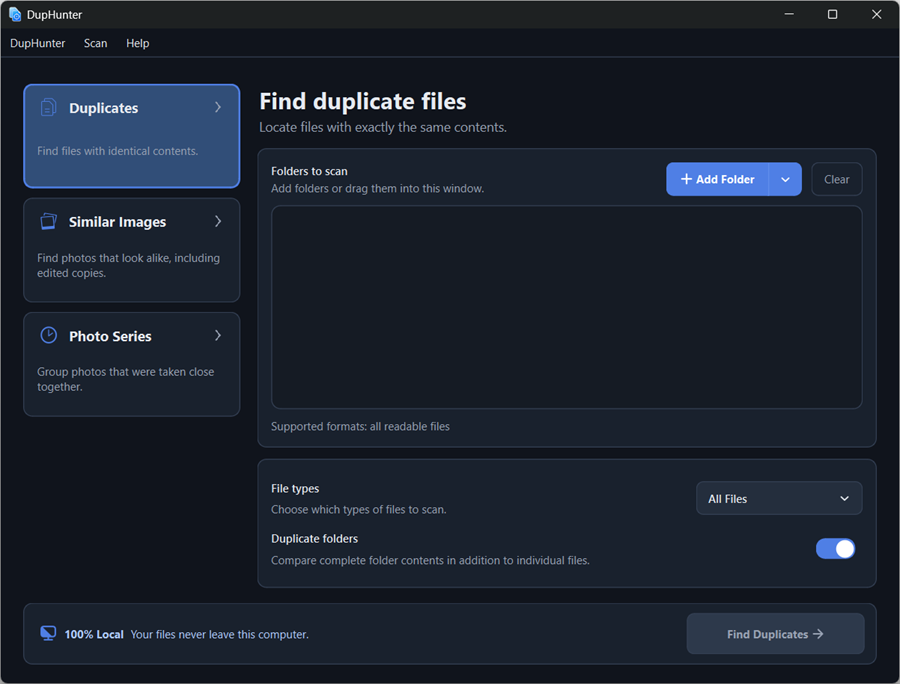Click the arrow icon on Find Duplicates
900x684 pixels.
(x=818, y=634)
